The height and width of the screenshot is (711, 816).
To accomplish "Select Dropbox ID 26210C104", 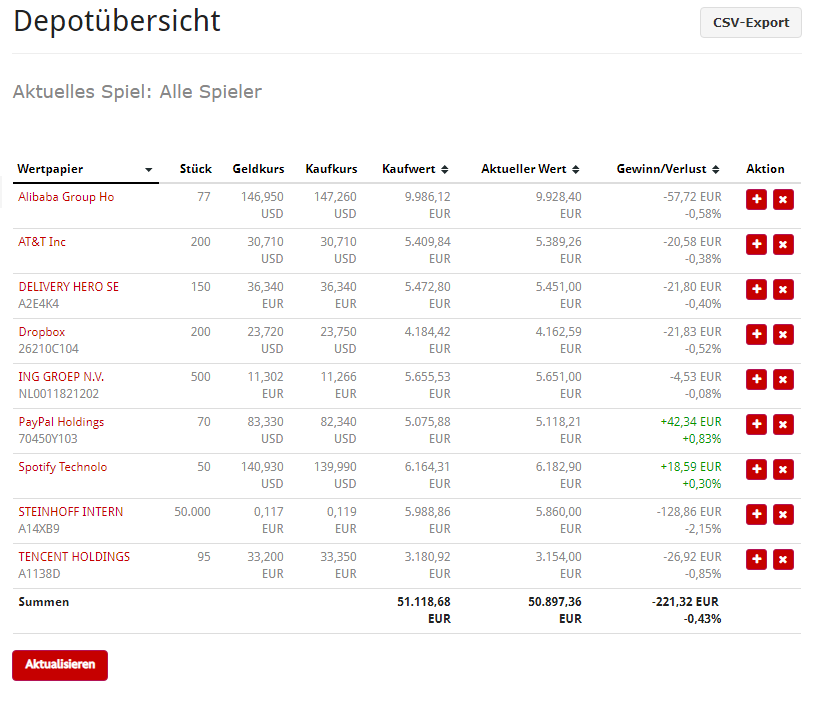I will click(x=48, y=349).
